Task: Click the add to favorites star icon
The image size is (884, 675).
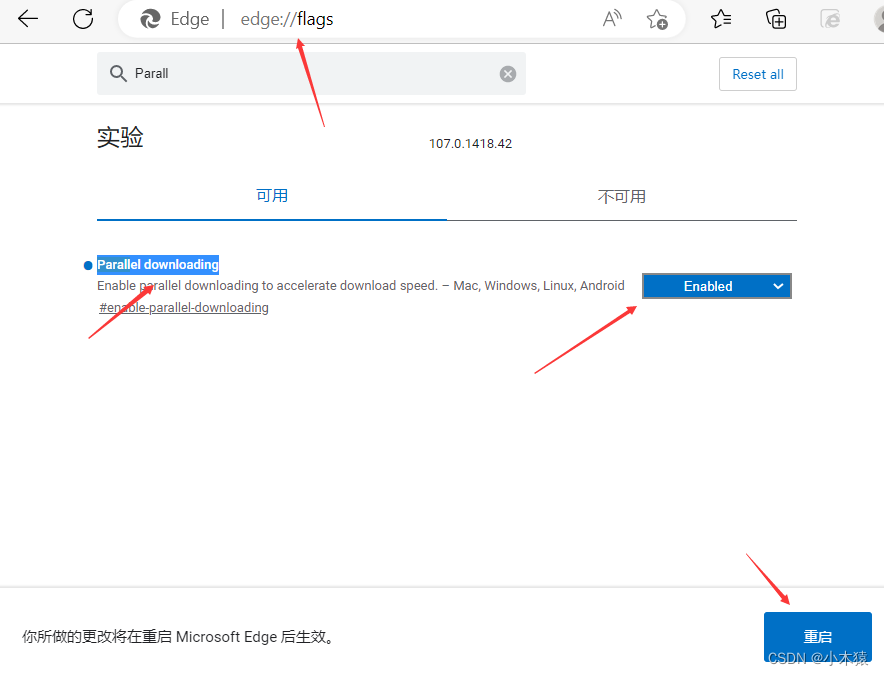Action: (658, 18)
